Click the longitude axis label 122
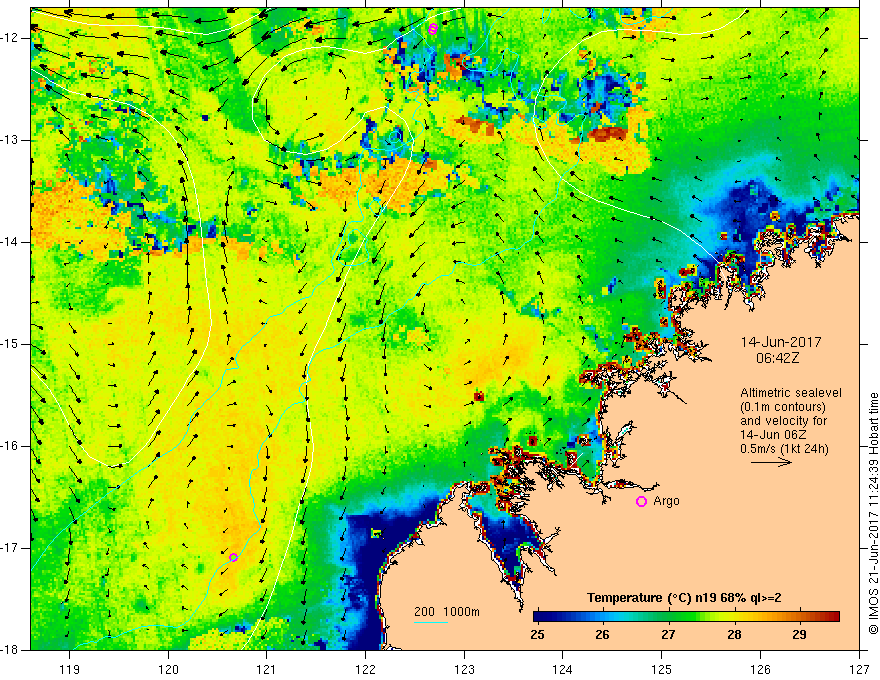Screen dimensions: 880x680 365,669
